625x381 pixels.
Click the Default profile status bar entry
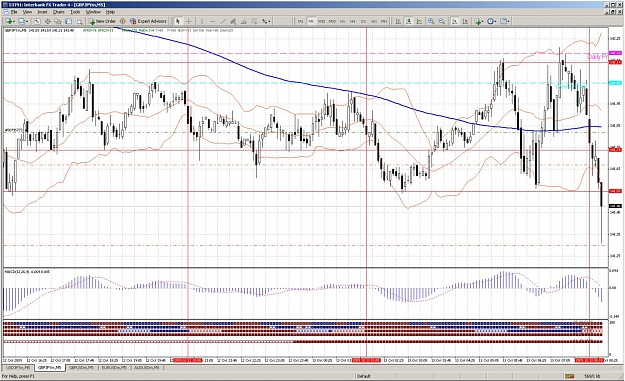pyautogui.click(x=364, y=376)
